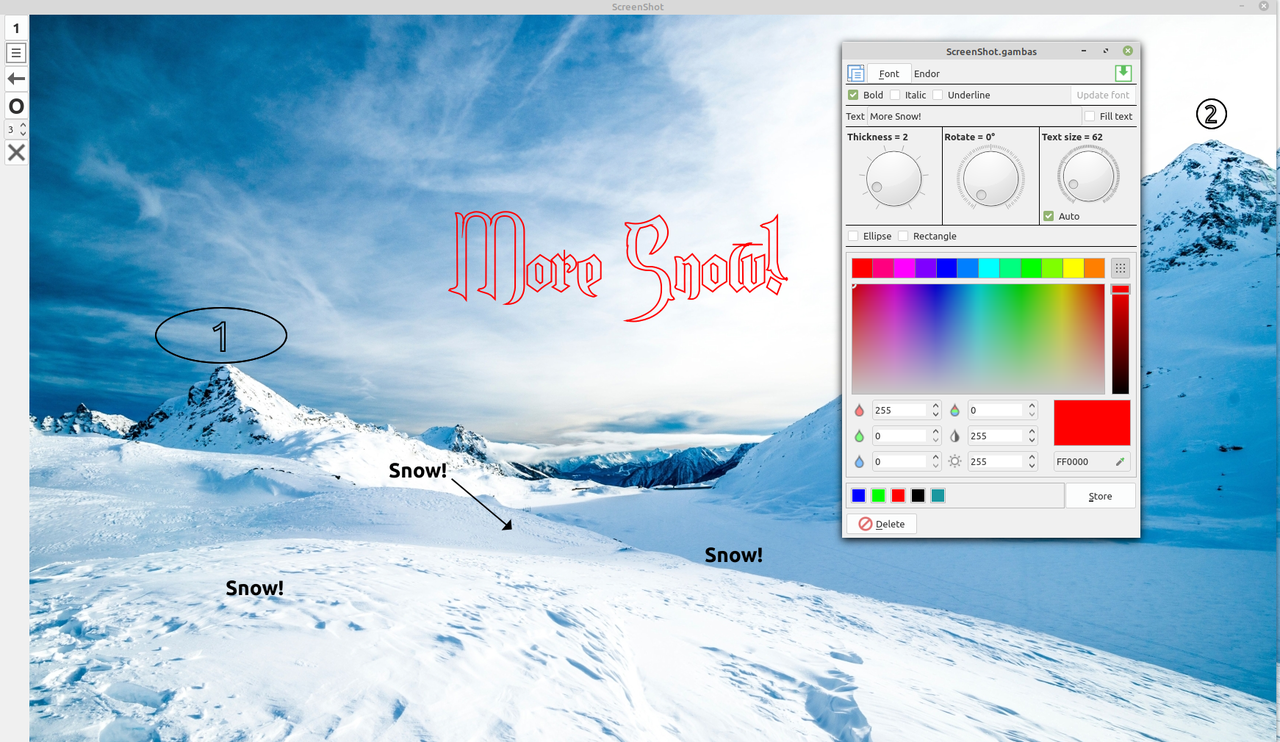Viewport: 1280px width, 742px height.
Task: Choose the stored green swatch beside Store
Action: point(878,495)
